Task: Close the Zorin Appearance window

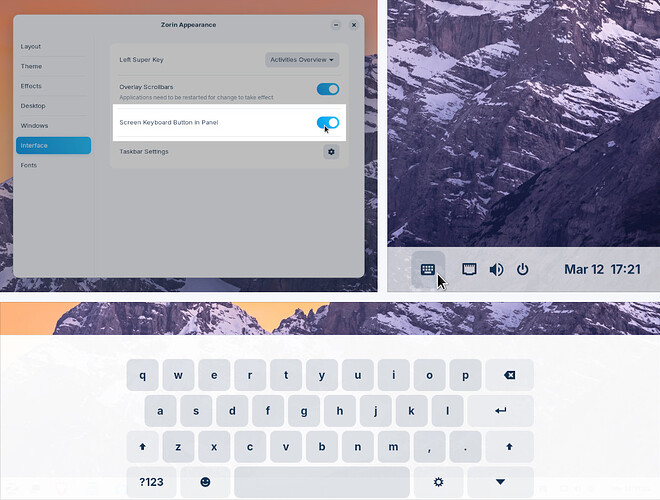Action: [354, 25]
